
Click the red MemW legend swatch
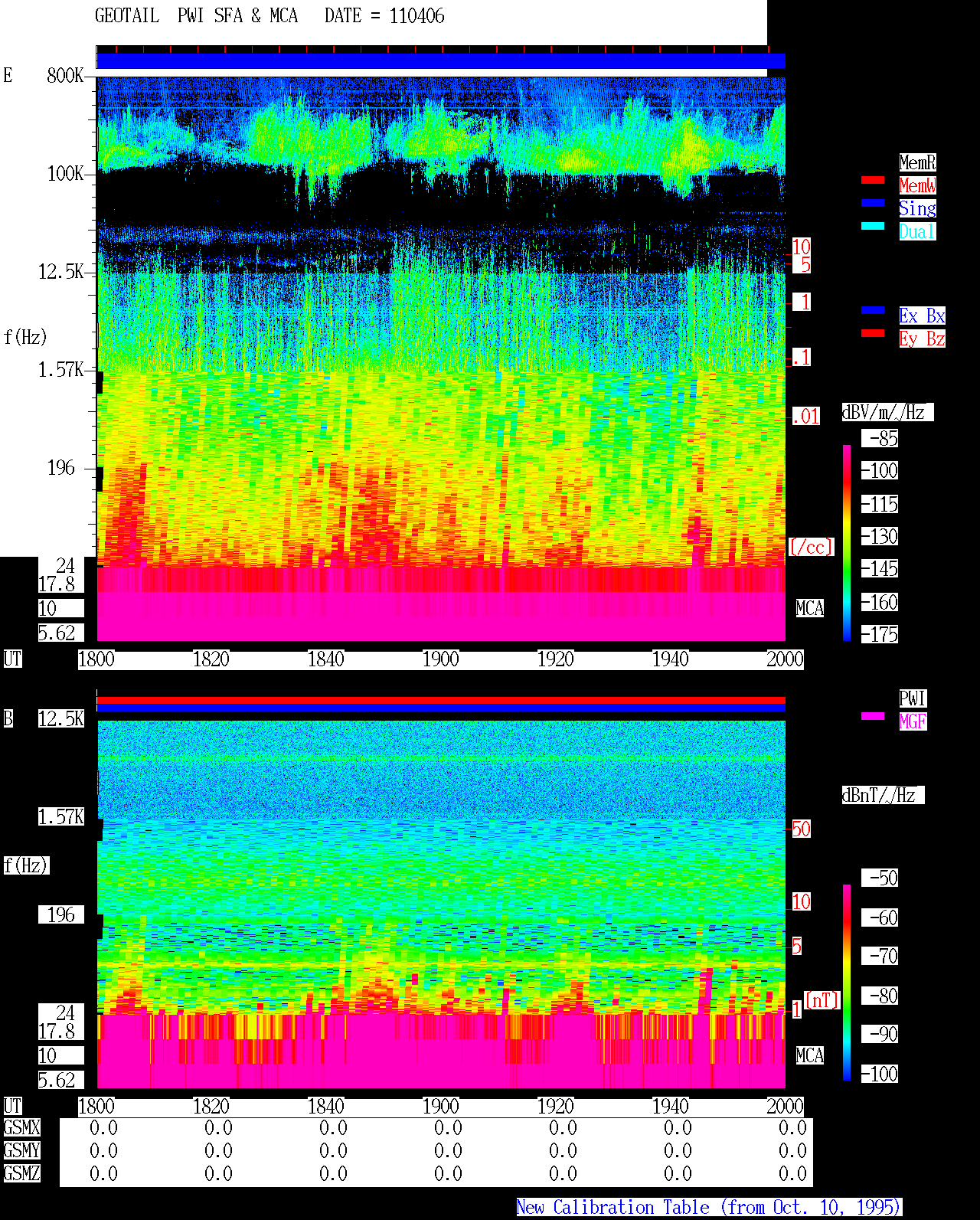[873, 180]
